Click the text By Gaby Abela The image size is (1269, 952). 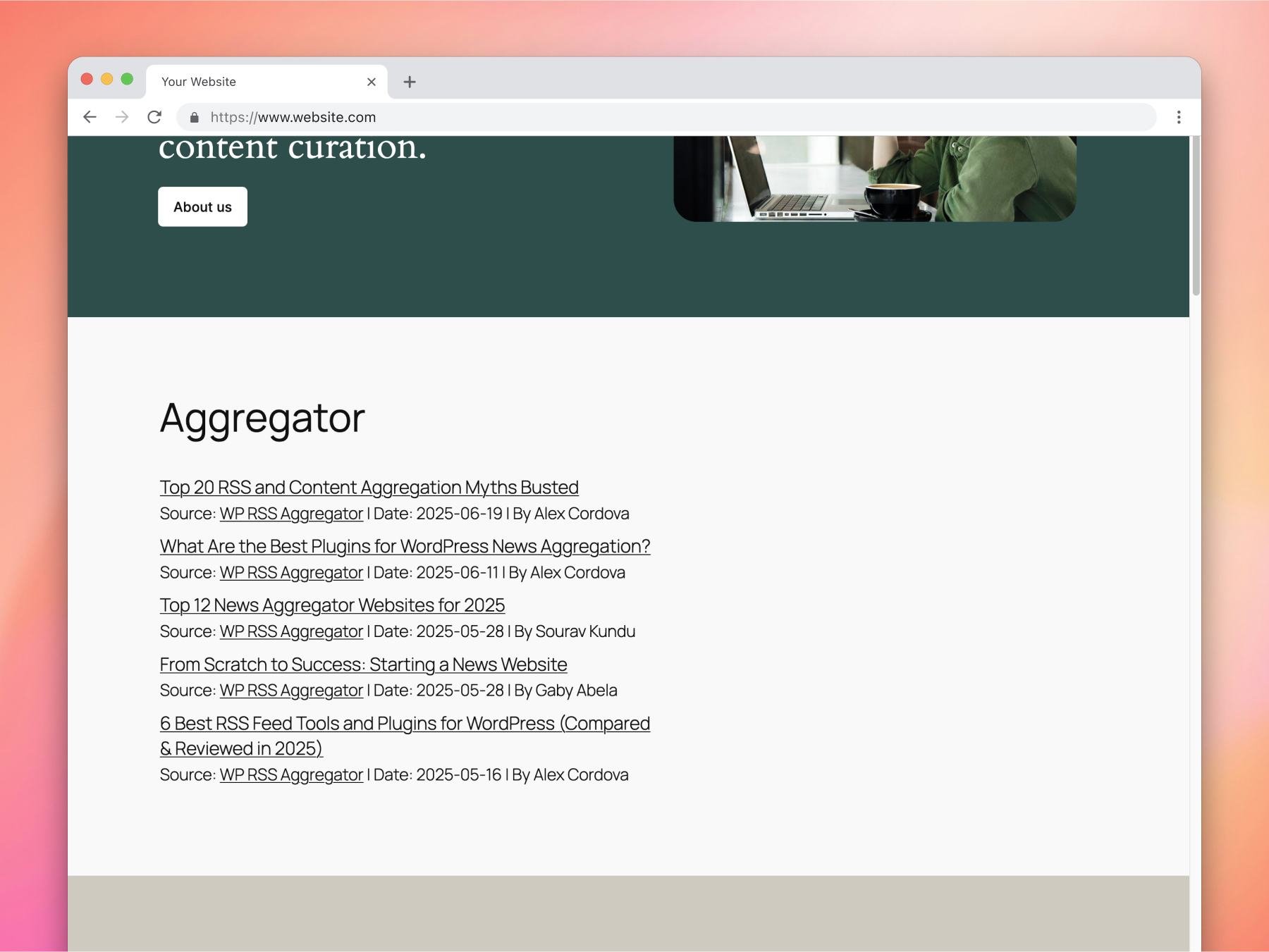(565, 691)
